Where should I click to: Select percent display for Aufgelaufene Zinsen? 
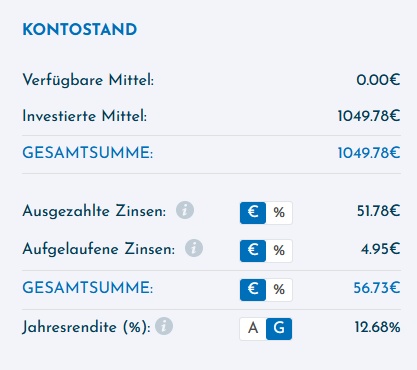(279, 250)
